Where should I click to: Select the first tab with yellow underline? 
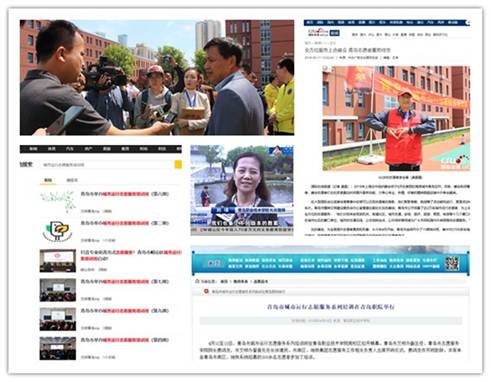tap(48, 180)
